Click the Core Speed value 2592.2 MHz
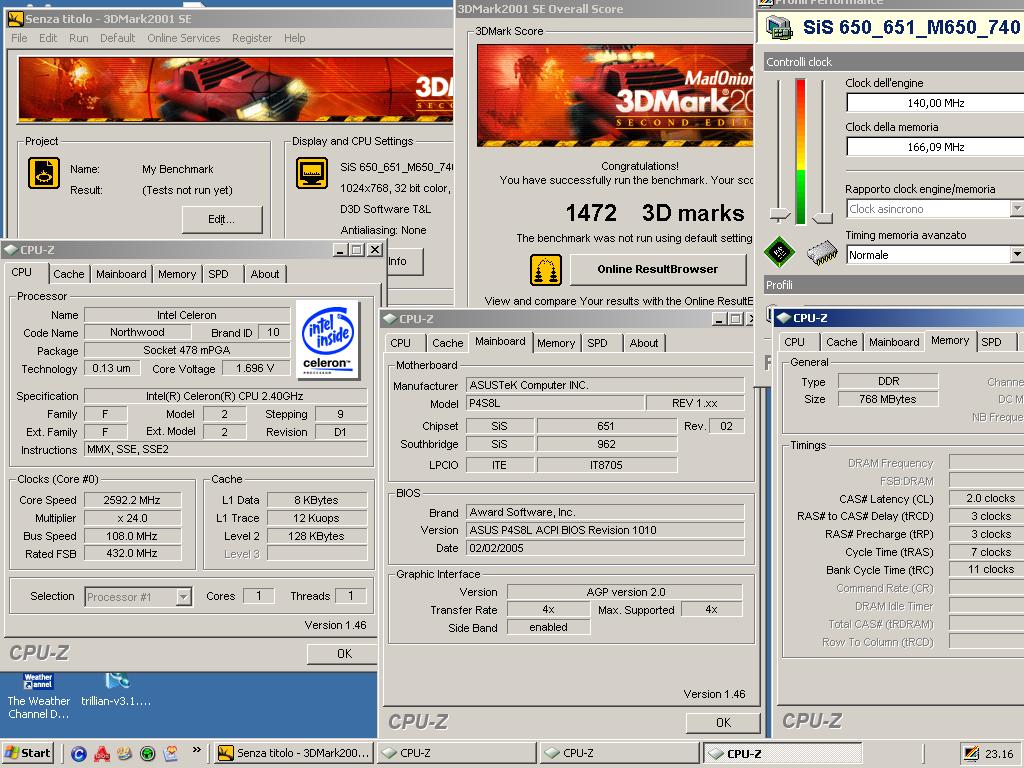The image size is (1024, 768). [x=131, y=500]
